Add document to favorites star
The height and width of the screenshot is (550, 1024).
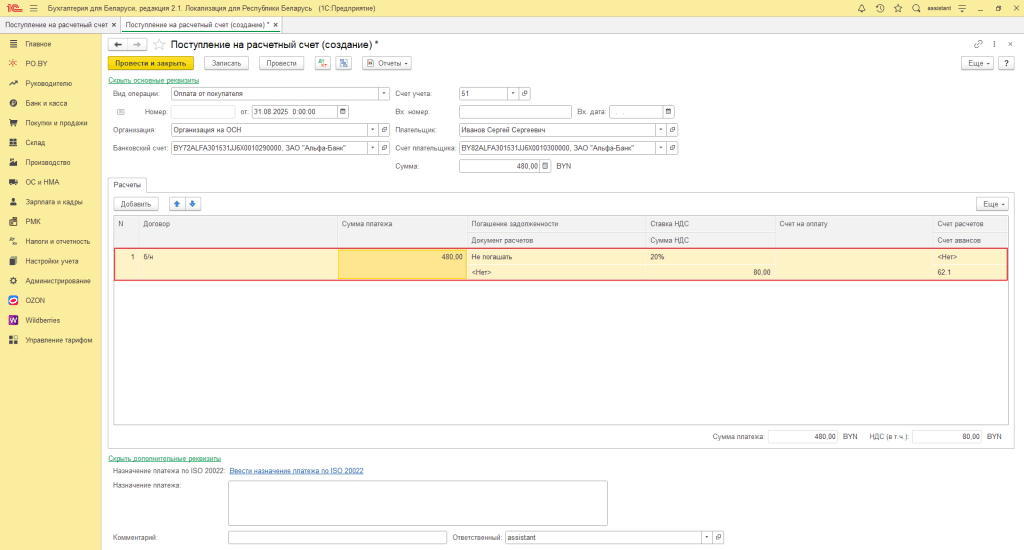click(159, 44)
